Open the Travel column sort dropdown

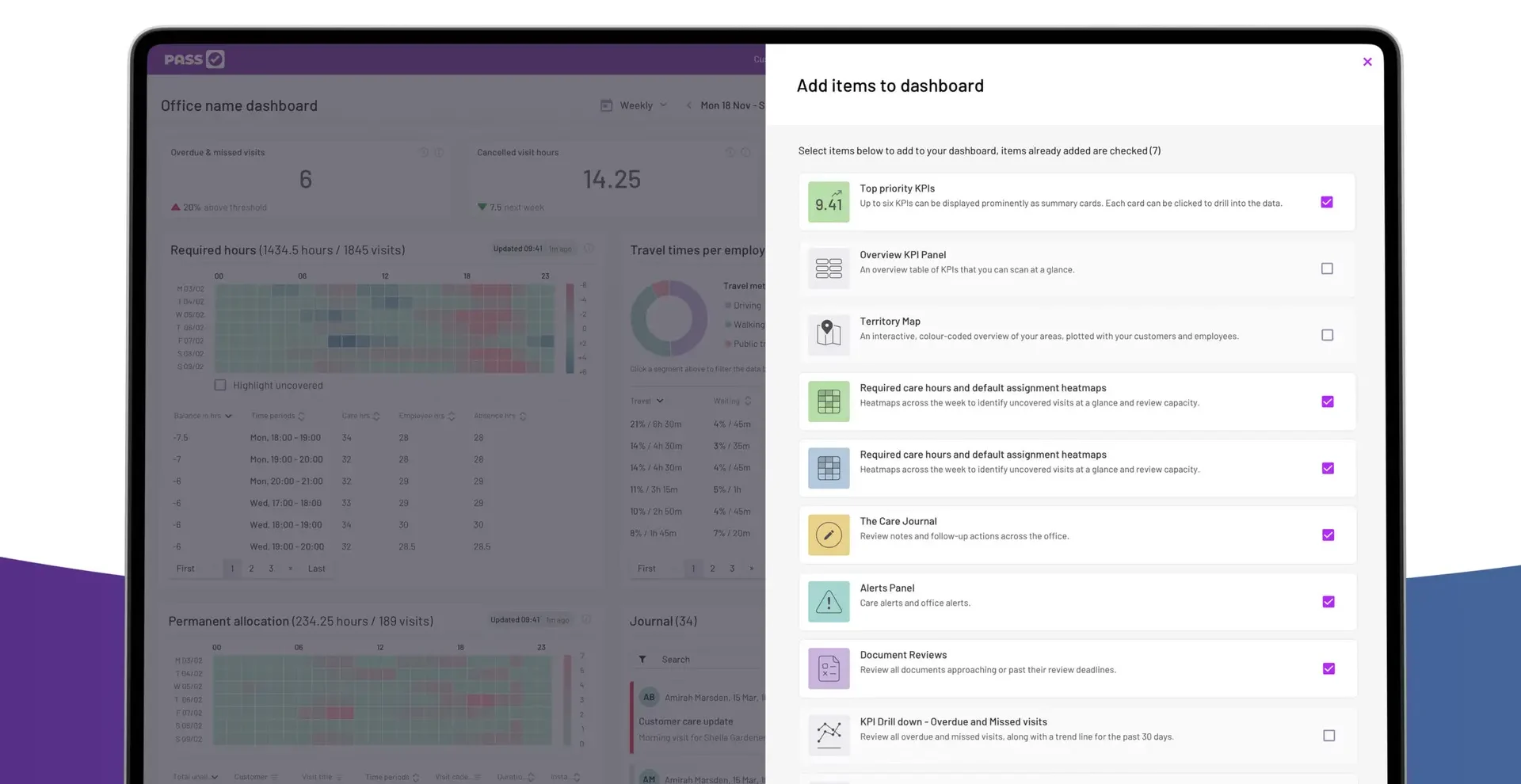[646, 401]
